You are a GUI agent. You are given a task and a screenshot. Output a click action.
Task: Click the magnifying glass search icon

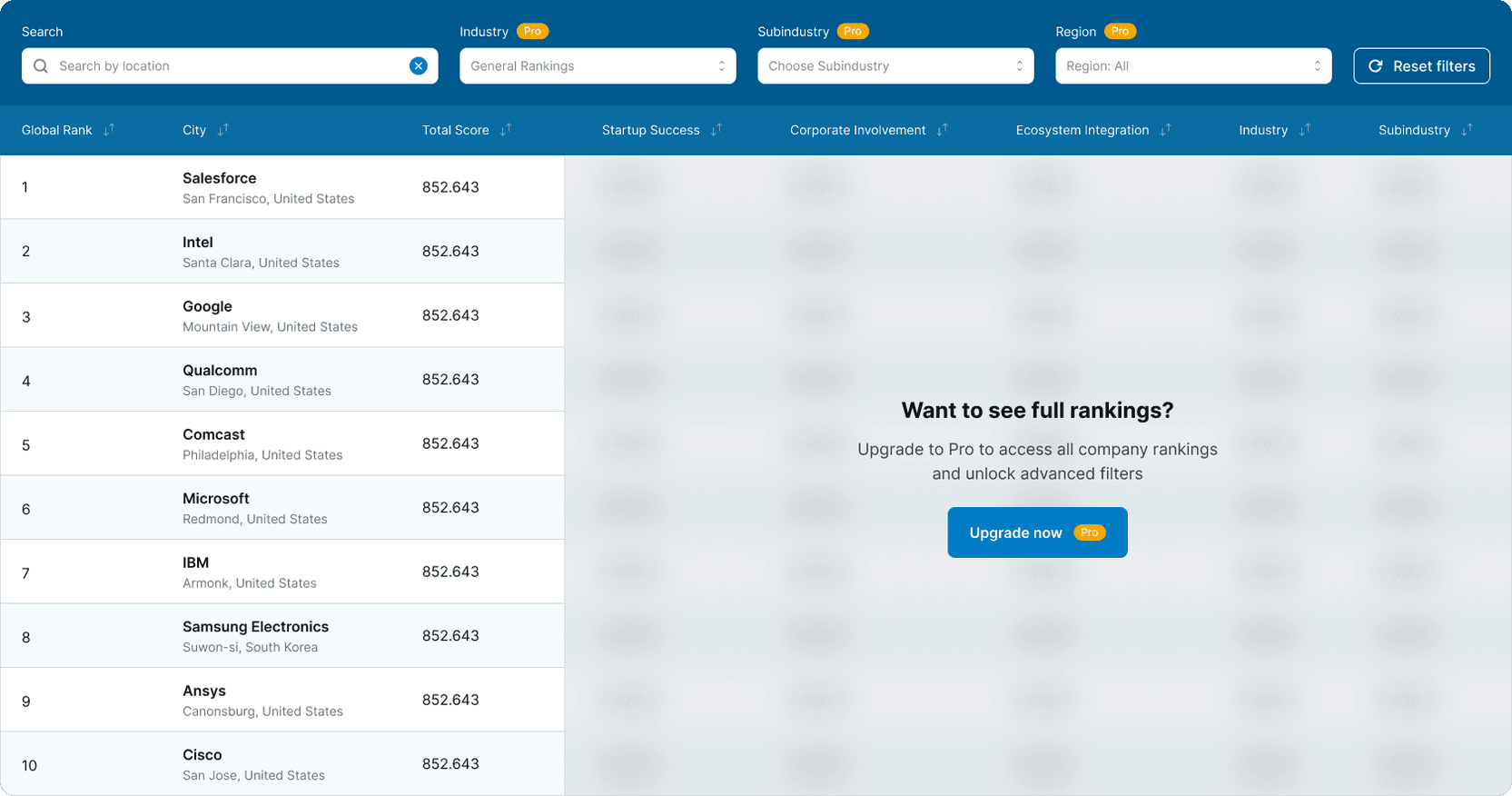[x=41, y=65]
